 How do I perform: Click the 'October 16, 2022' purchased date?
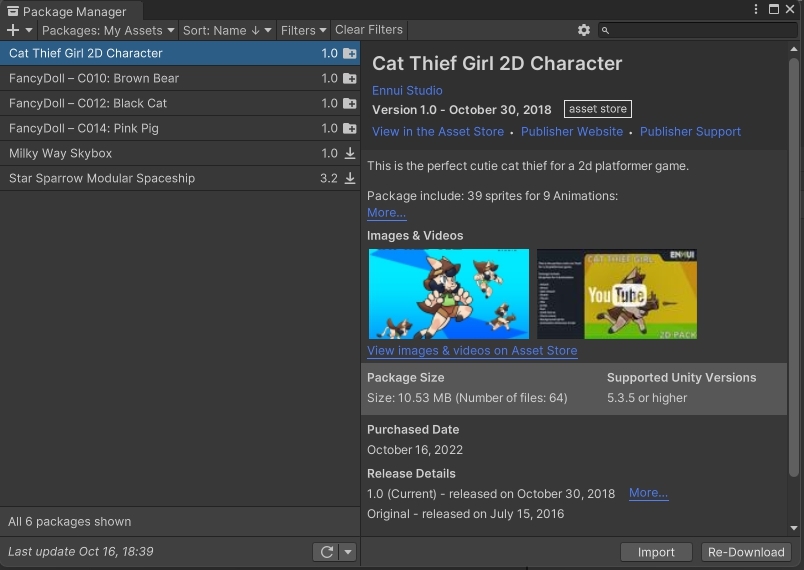pyautogui.click(x=415, y=450)
